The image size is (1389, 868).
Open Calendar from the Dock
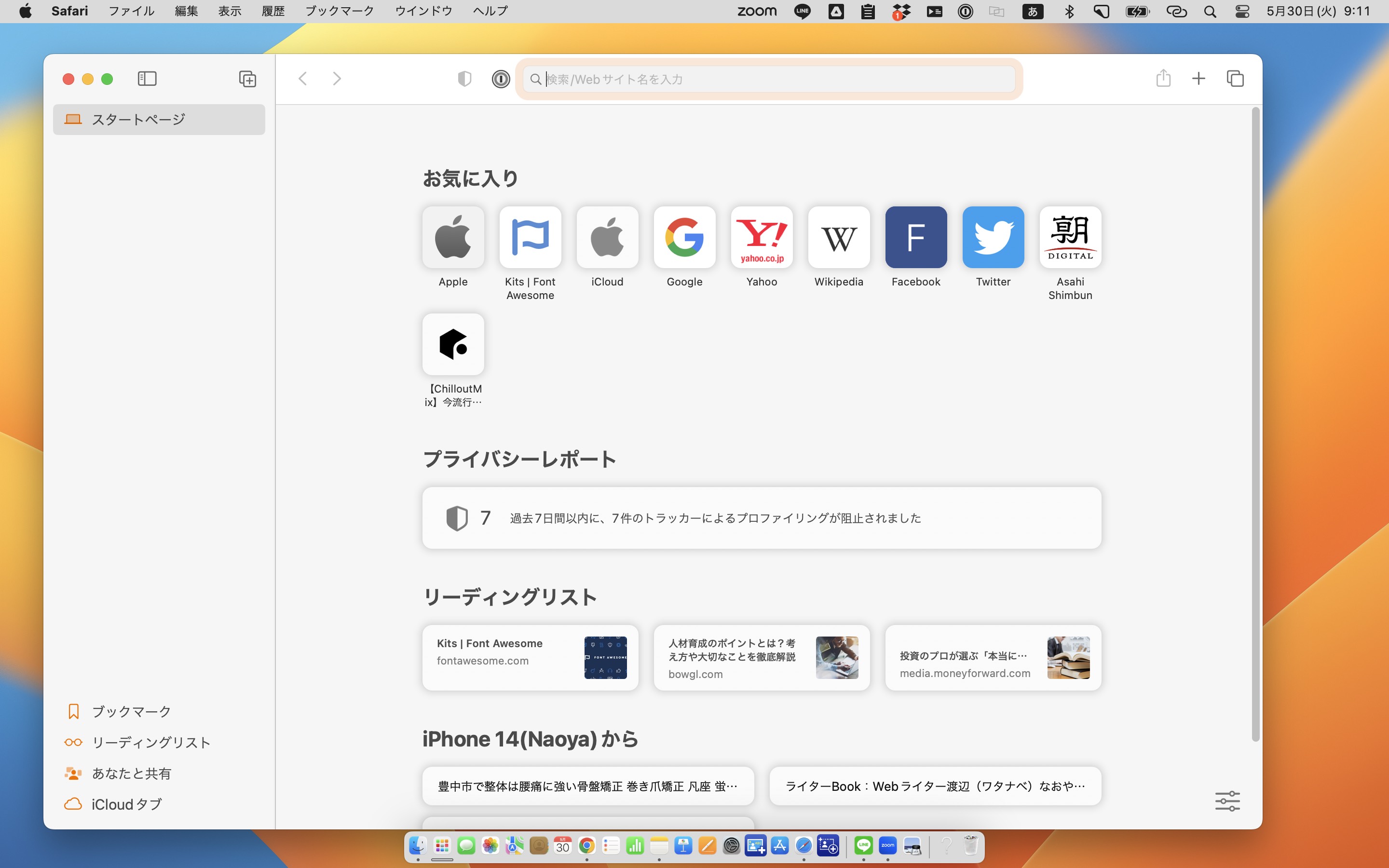pyautogui.click(x=562, y=846)
